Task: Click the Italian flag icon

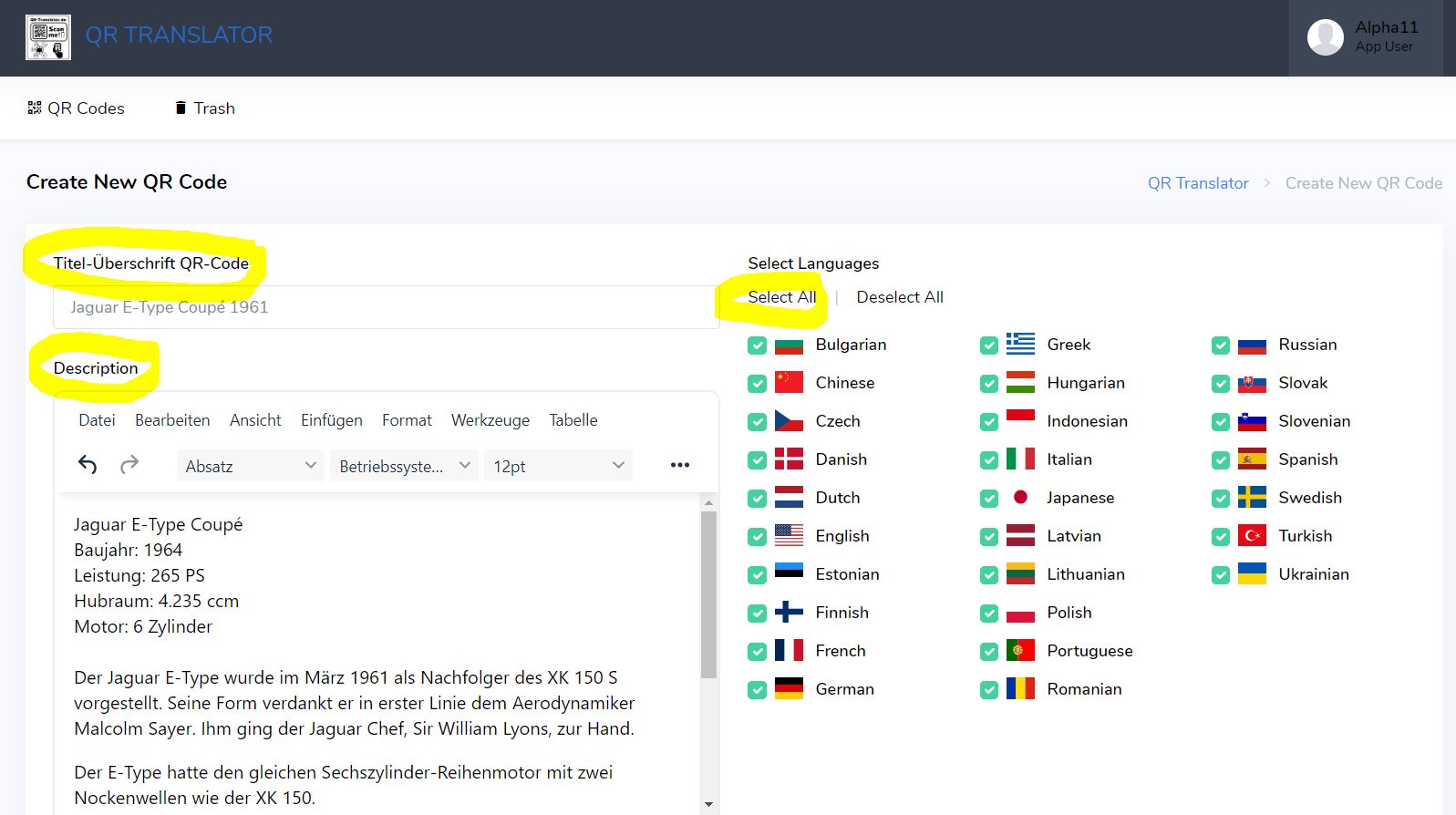Action: tap(1020, 459)
